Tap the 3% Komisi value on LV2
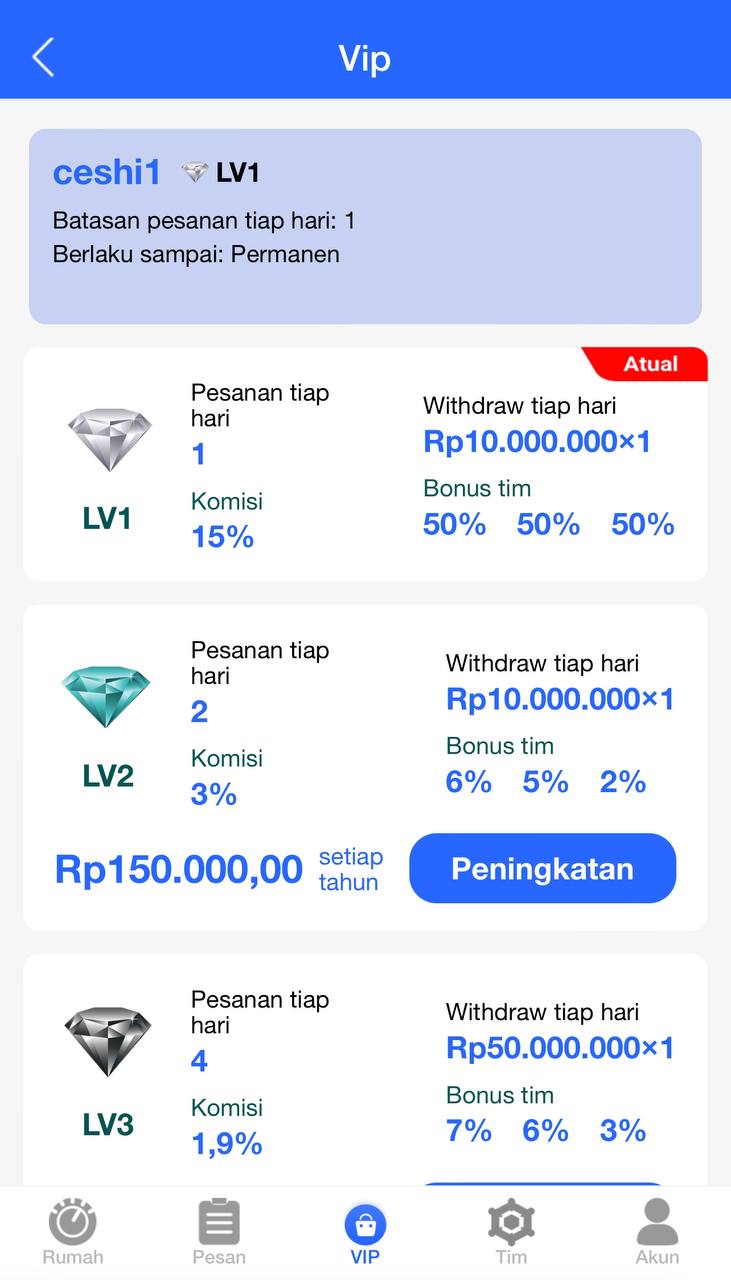This screenshot has width=731, height=1280. click(x=214, y=794)
